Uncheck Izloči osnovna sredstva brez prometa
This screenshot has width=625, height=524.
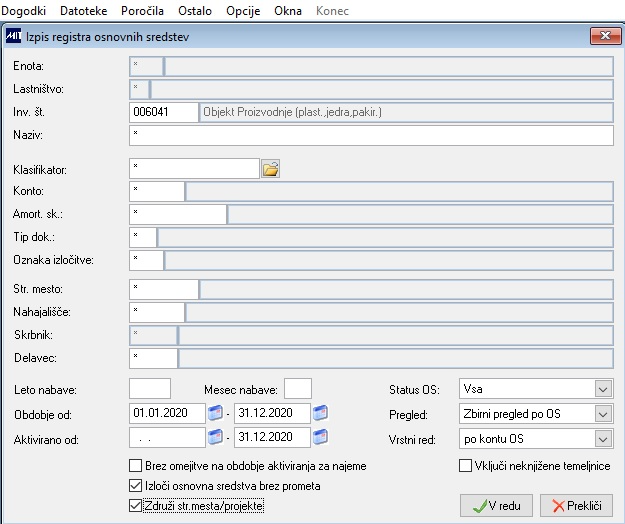[136, 486]
